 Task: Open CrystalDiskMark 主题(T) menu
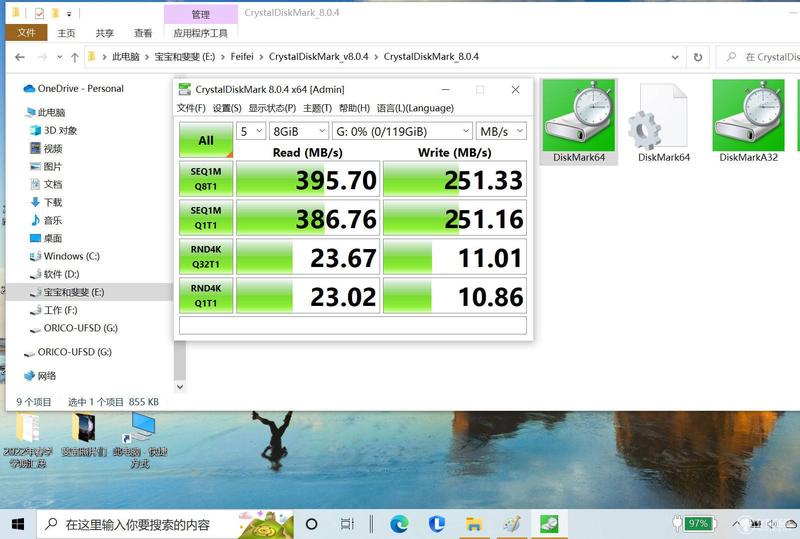click(317, 108)
